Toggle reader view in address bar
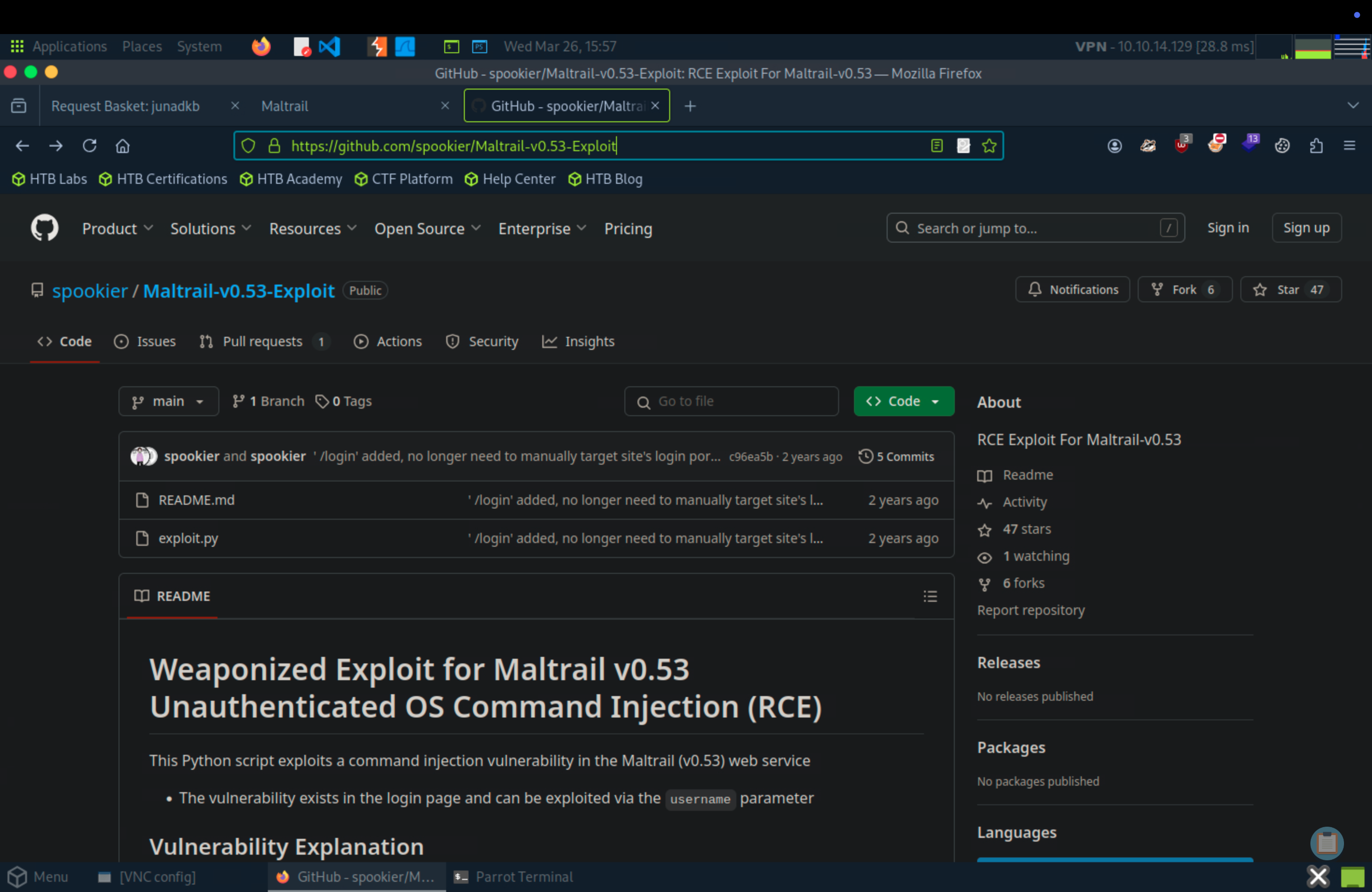 point(937,146)
